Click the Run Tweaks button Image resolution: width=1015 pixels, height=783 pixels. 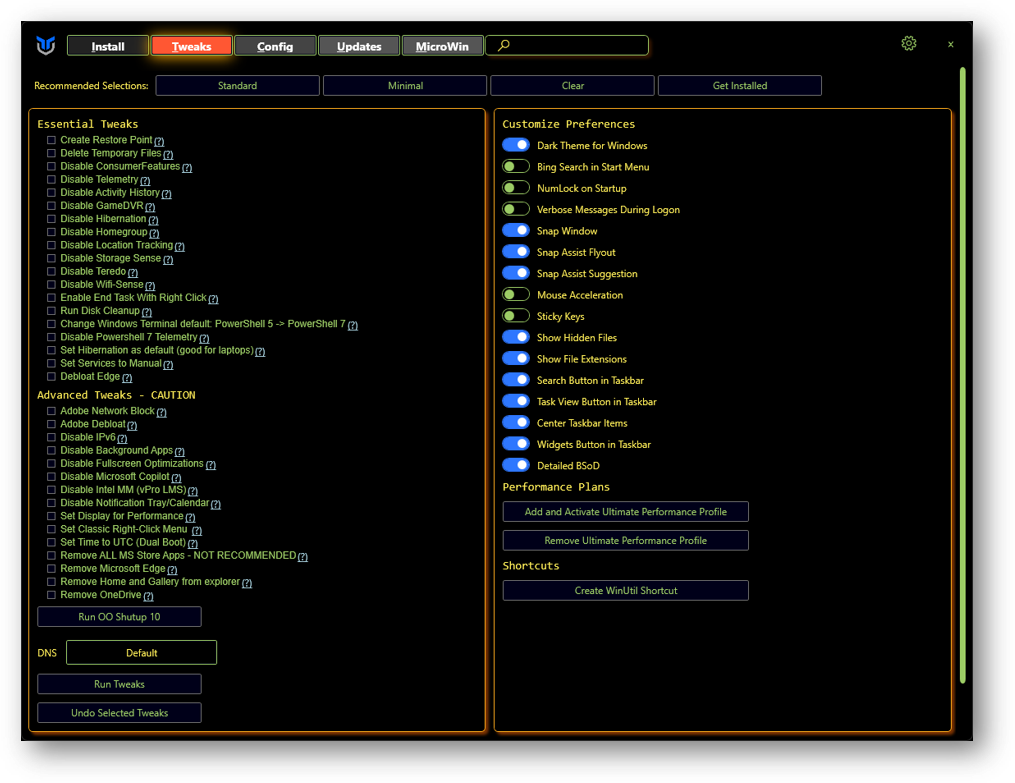(x=119, y=684)
